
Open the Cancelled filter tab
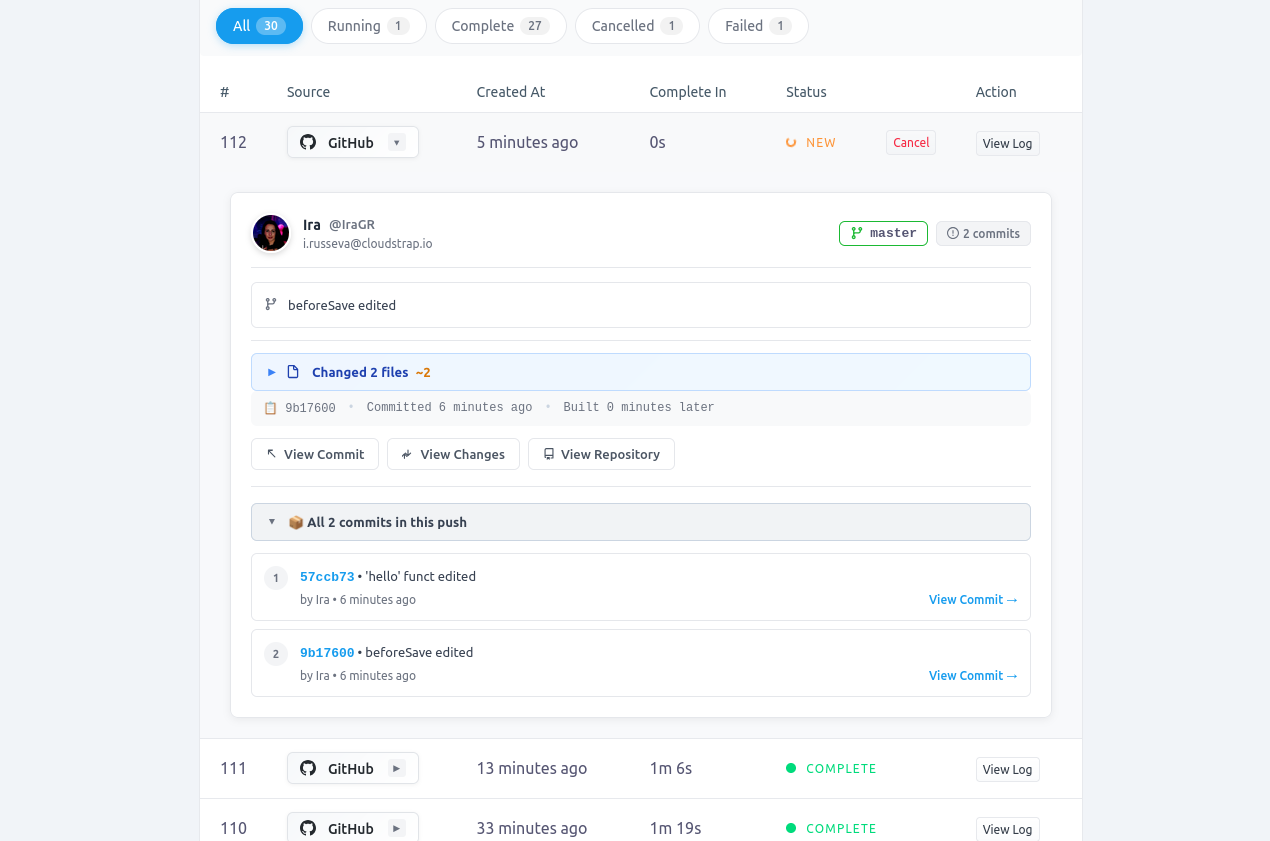point(637,26)
